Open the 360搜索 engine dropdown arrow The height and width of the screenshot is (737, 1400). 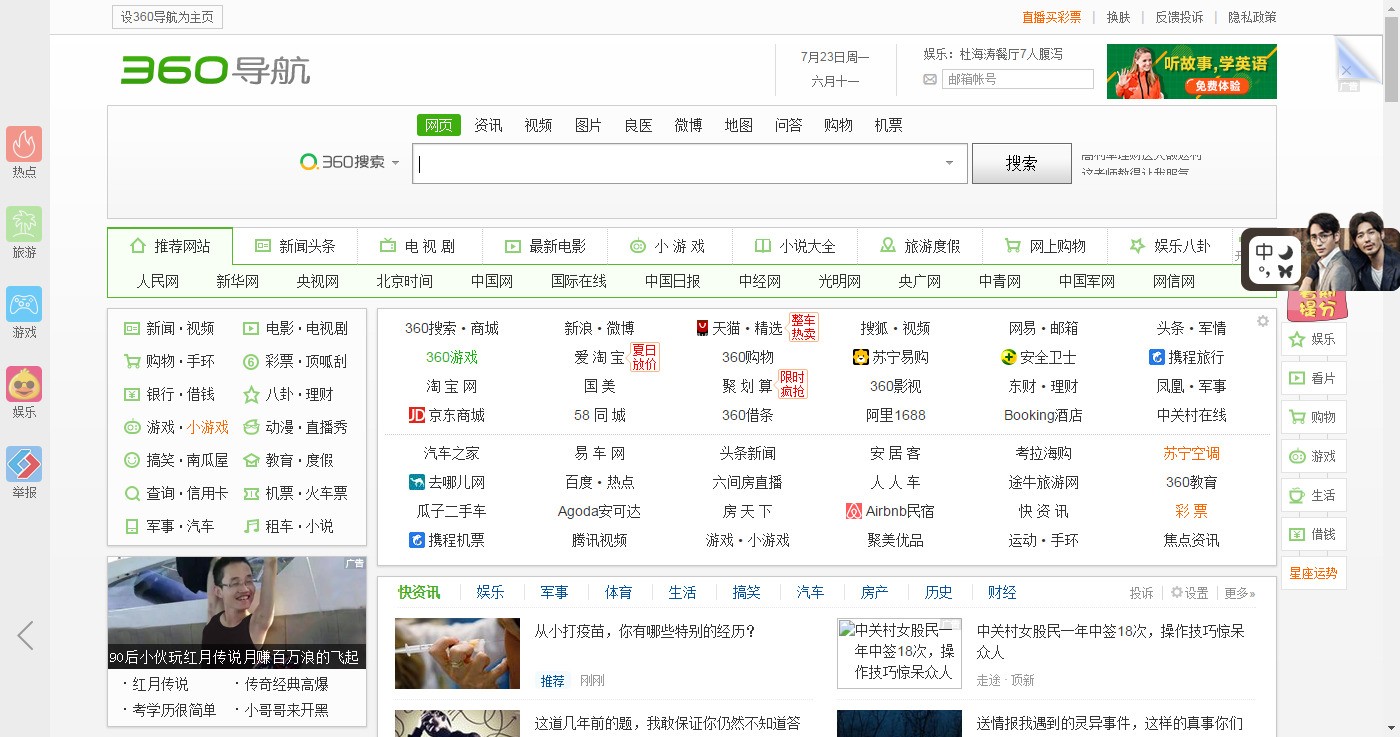click(x=396, y=161)
